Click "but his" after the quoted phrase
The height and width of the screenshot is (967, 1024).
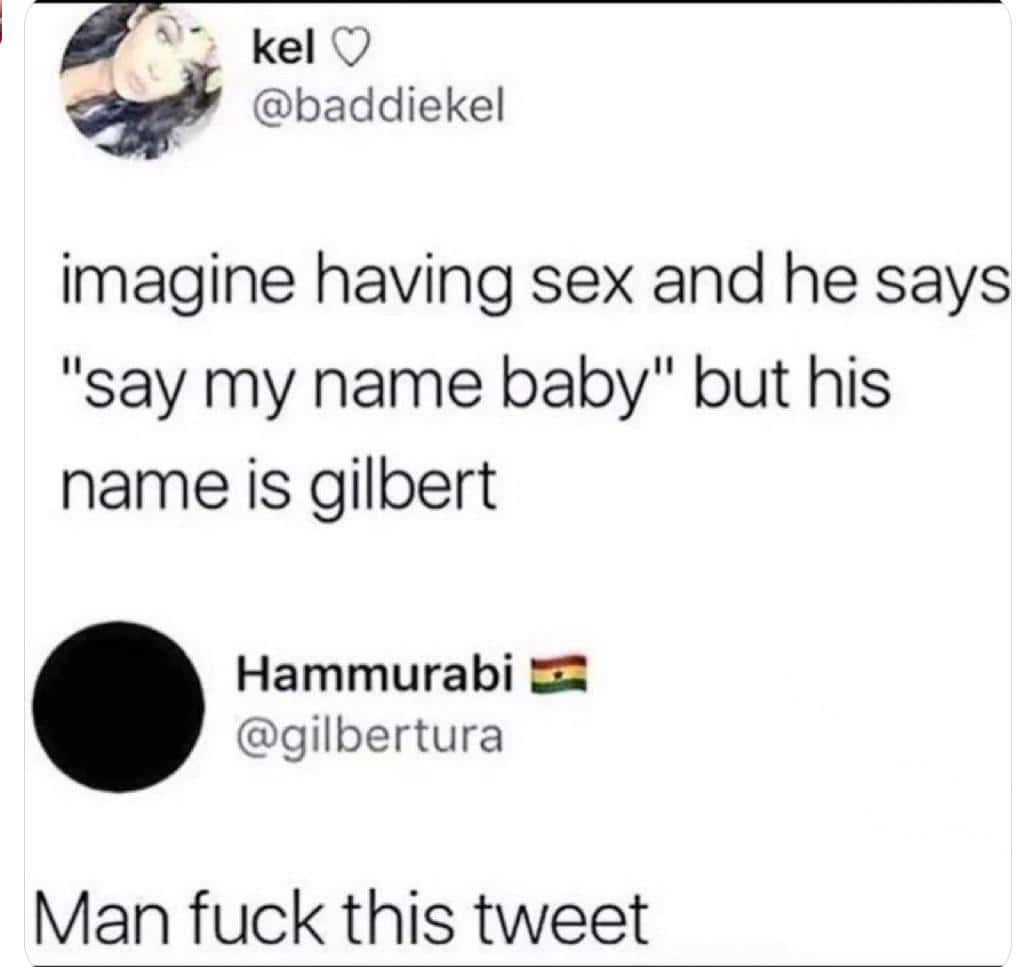pyautogui.click(x=792, y=385)
